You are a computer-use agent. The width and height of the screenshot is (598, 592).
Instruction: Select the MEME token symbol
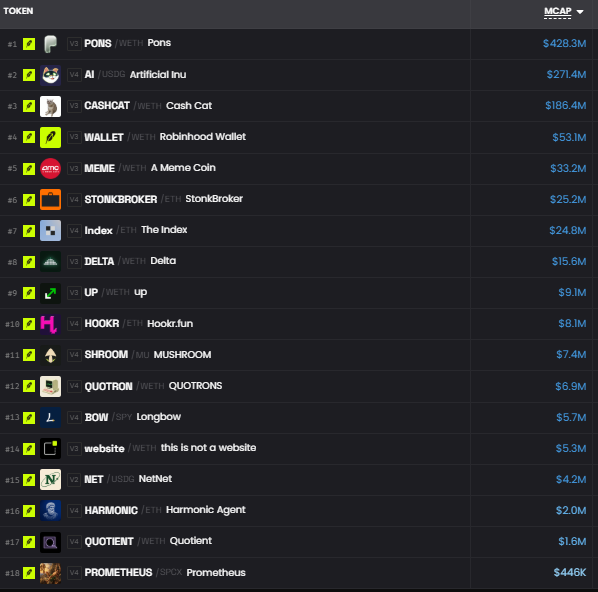click(100, 168)
